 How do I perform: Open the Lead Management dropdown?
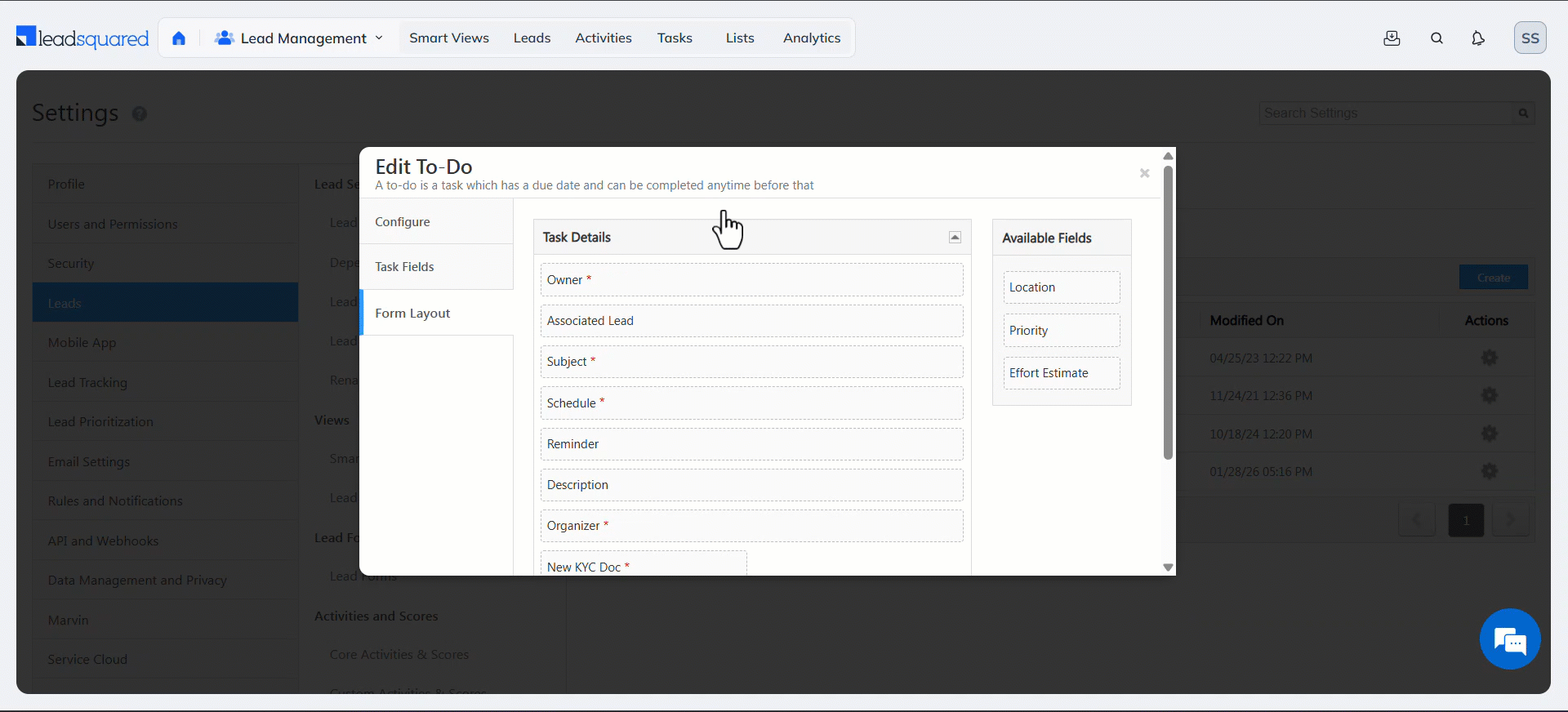click(x=299, y=38)
